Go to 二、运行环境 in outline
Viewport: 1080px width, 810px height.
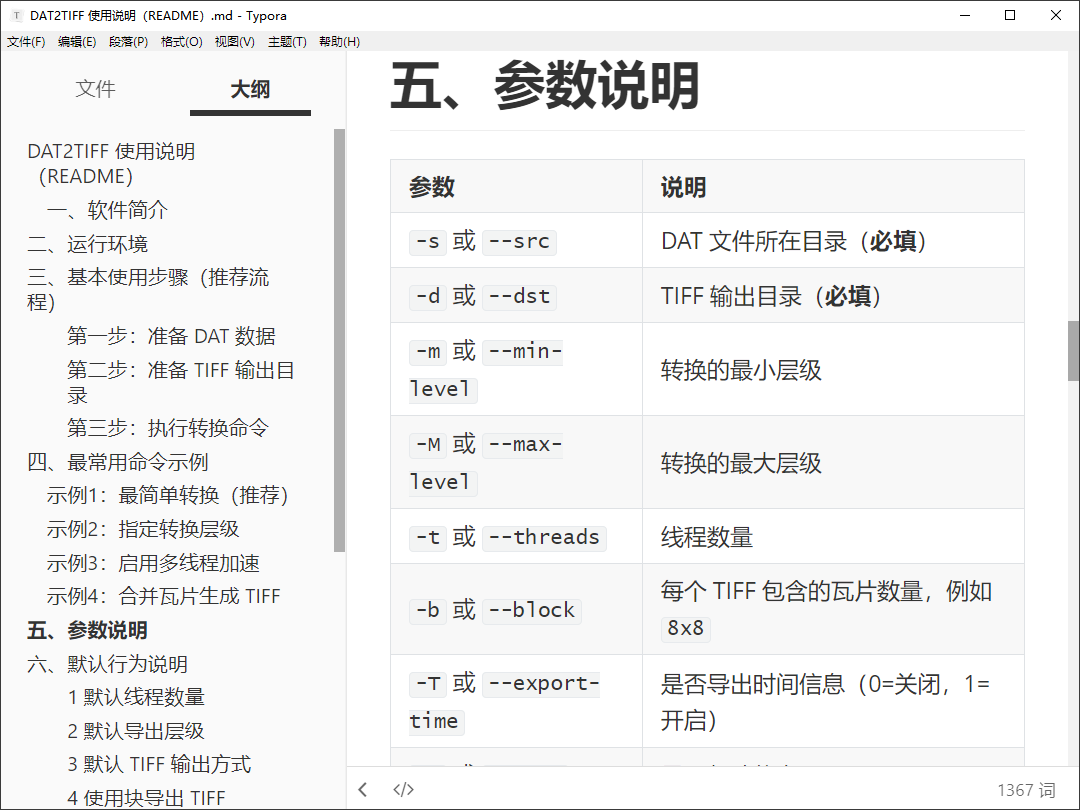(87, 244)
